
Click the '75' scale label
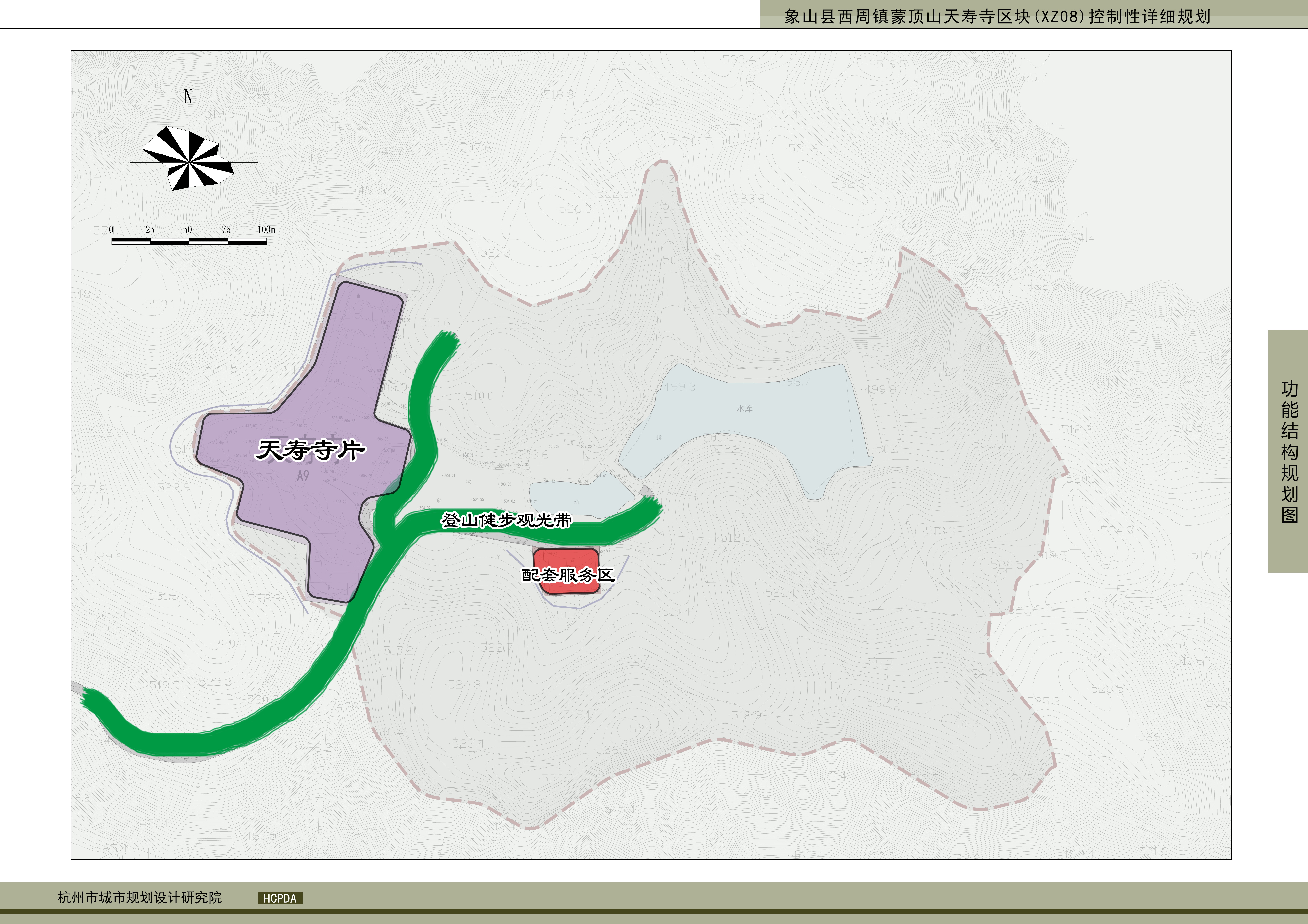(226, 230)
